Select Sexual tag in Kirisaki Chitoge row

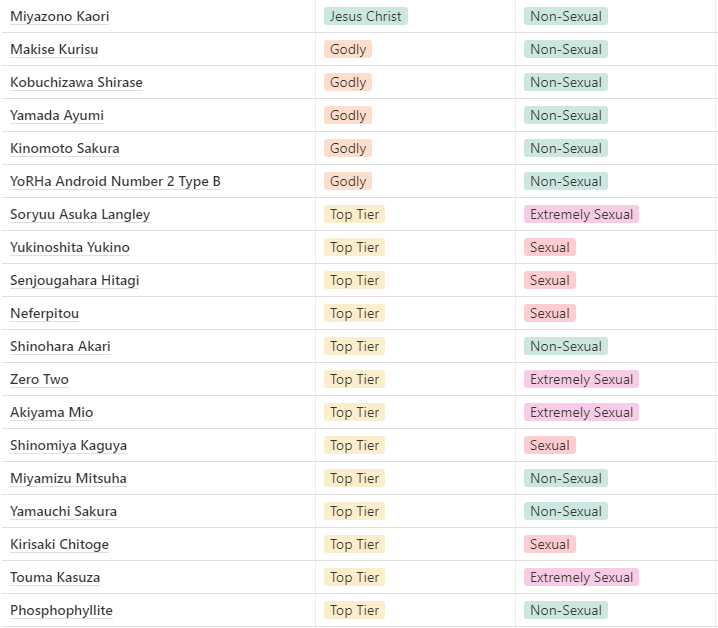pyautogui.click(x=549, y=545)
